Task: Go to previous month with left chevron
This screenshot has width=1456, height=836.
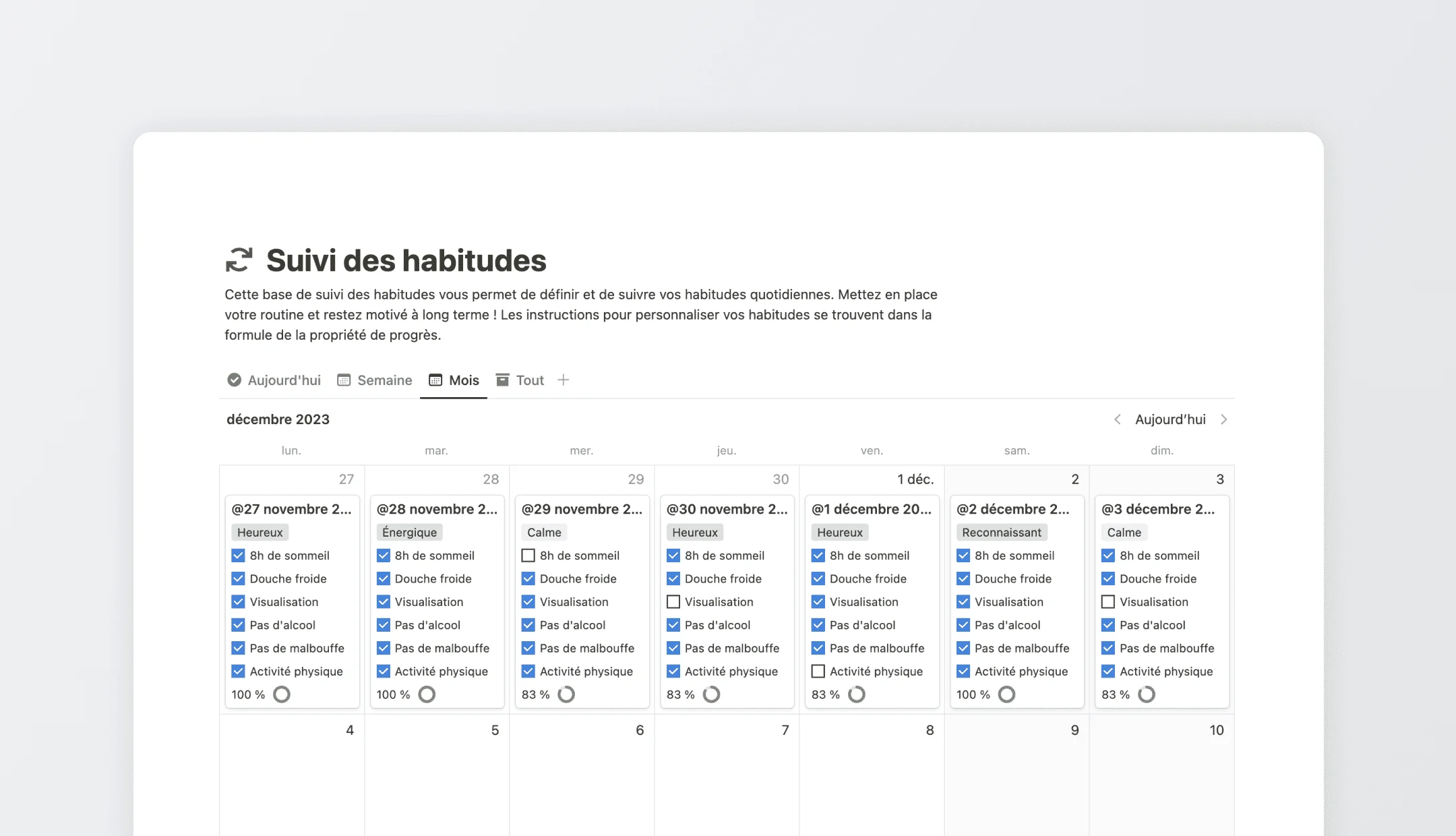Action: (1118, 419)
